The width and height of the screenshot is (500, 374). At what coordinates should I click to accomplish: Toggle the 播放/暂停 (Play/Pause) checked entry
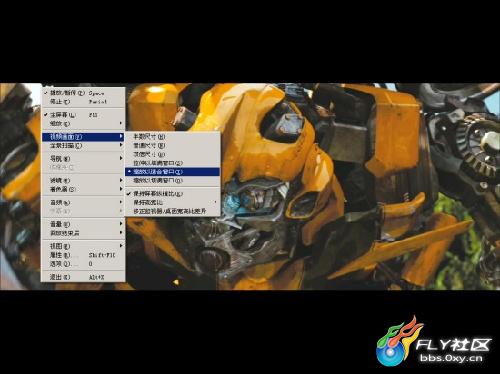point(83,93)
